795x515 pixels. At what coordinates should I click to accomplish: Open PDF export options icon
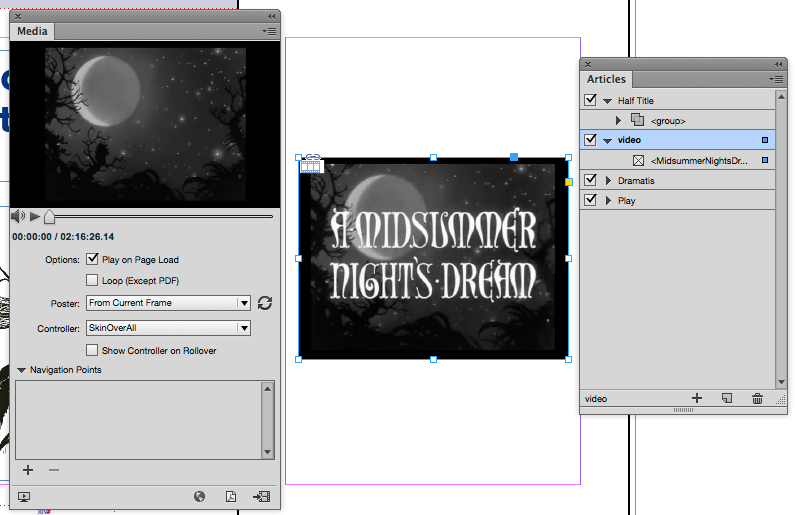[230, 496]
